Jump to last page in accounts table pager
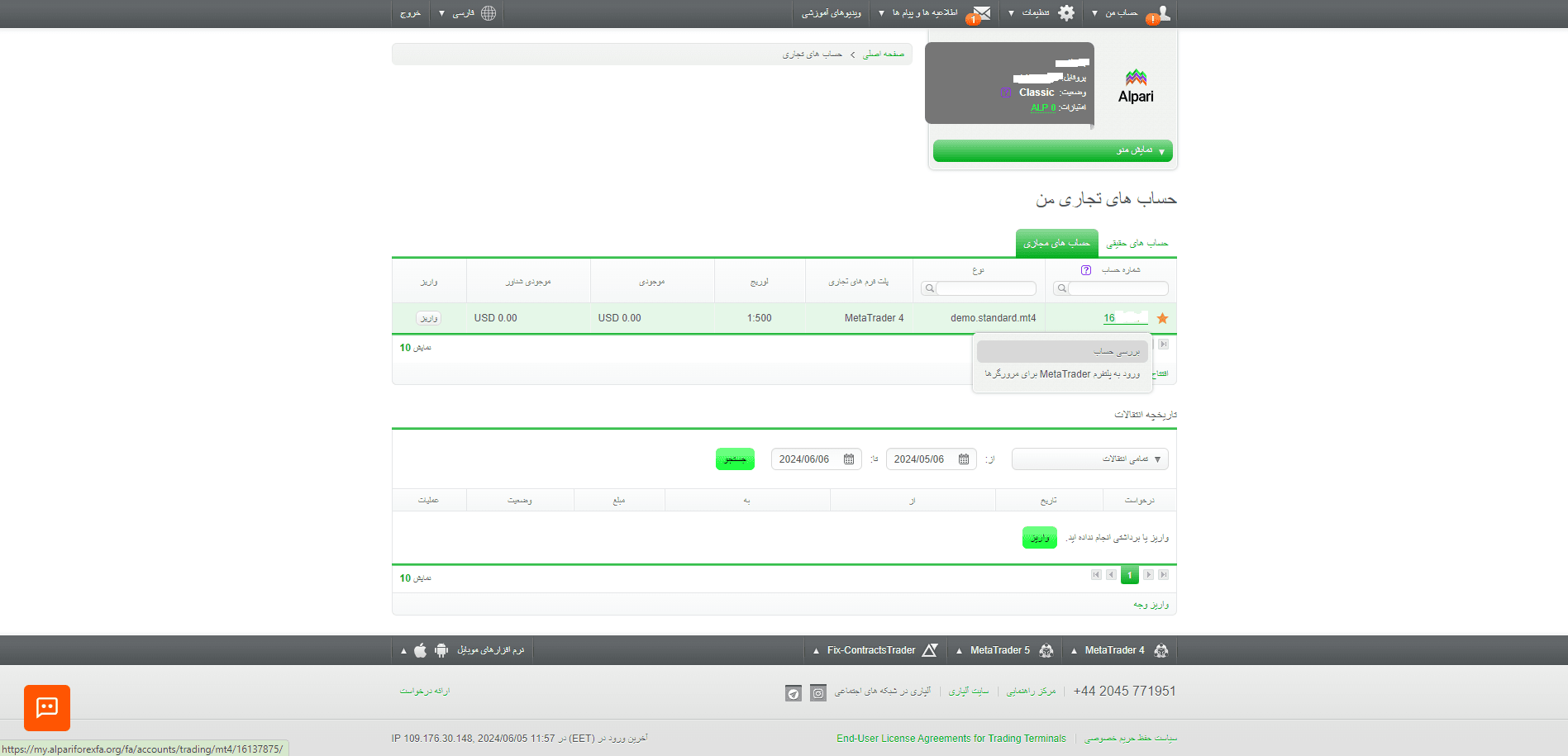1568x756 pixels. pos(1163,345)
